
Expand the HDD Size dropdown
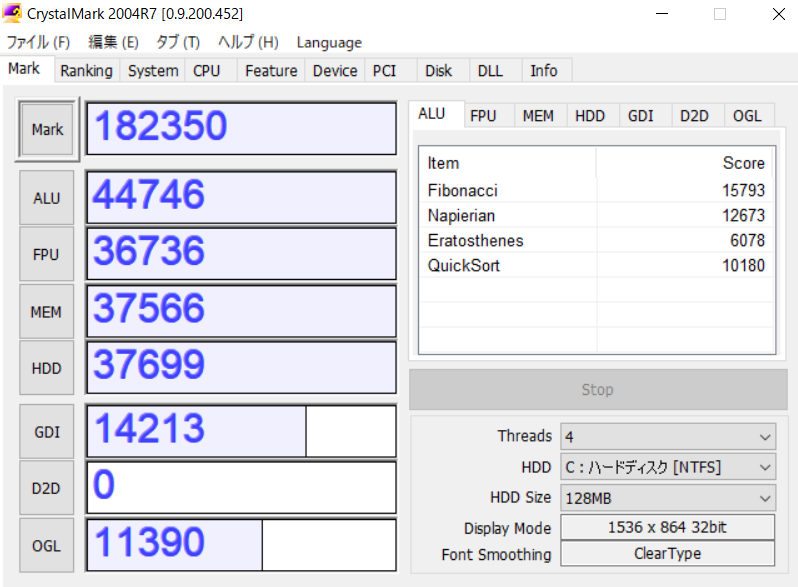coord(667,498)
